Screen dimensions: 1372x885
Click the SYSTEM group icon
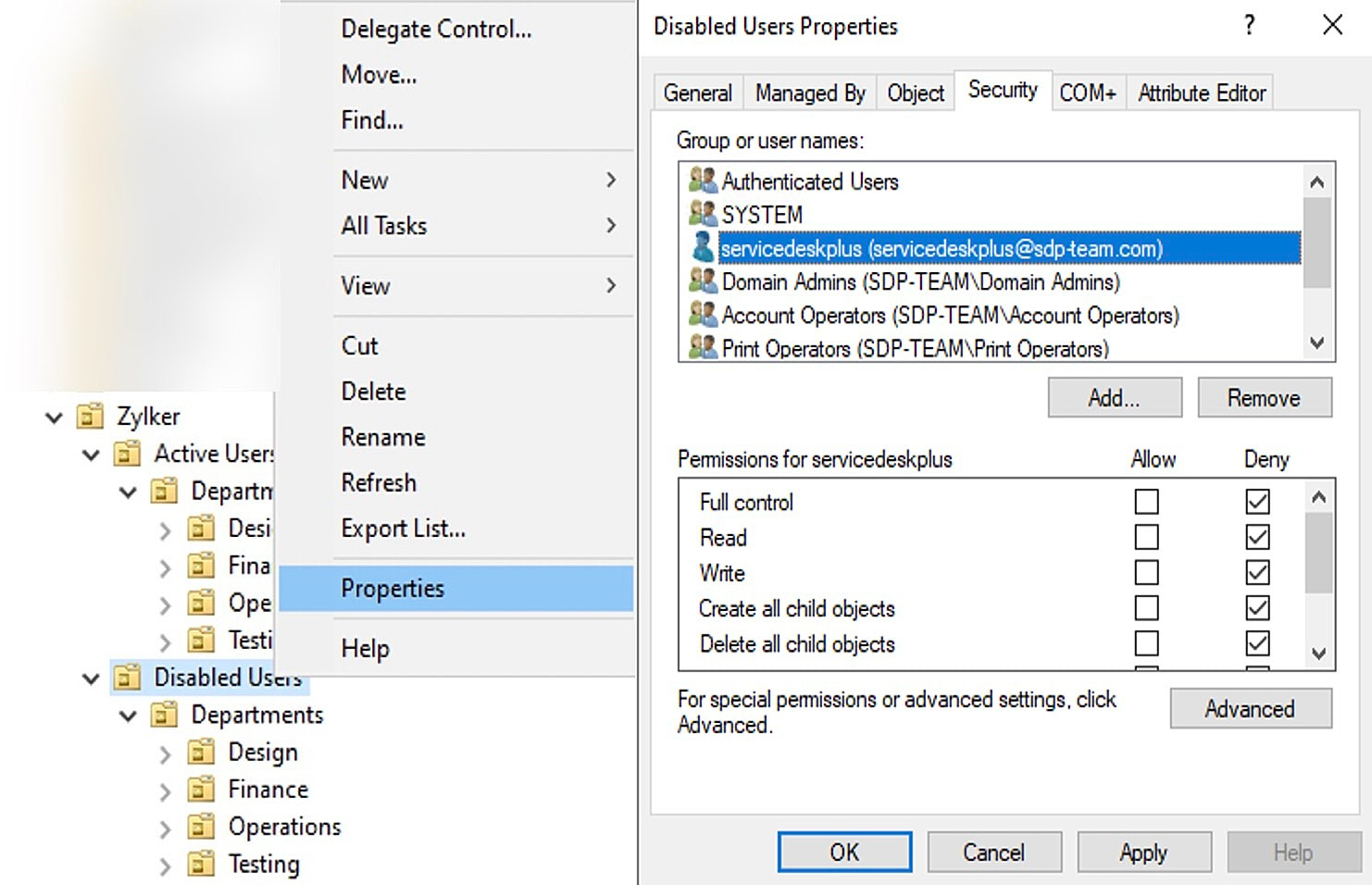coord(703,214)
